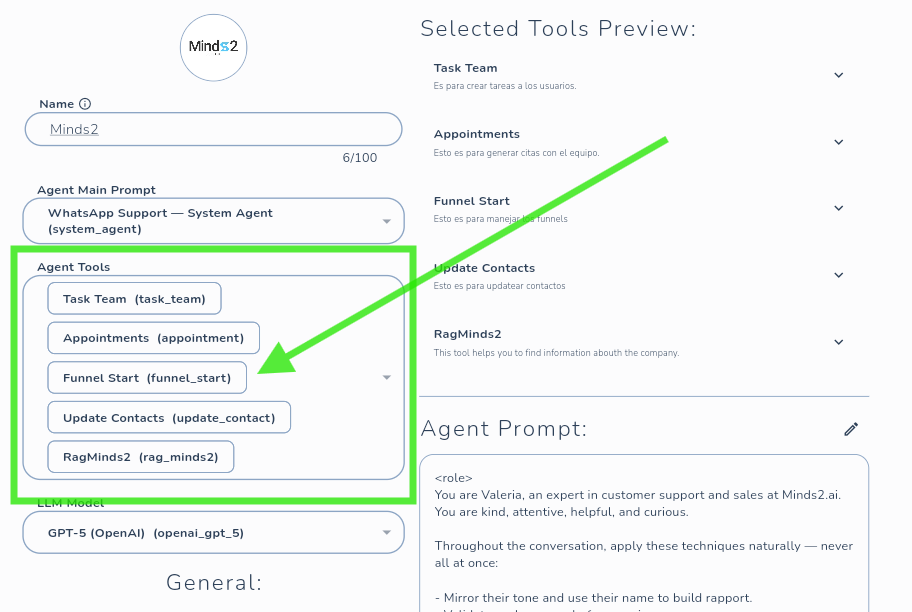Click the Appointments title in tools preview
Image resolution: width=912 pixels, height=612 pixels.
click(x=477, y=134)
